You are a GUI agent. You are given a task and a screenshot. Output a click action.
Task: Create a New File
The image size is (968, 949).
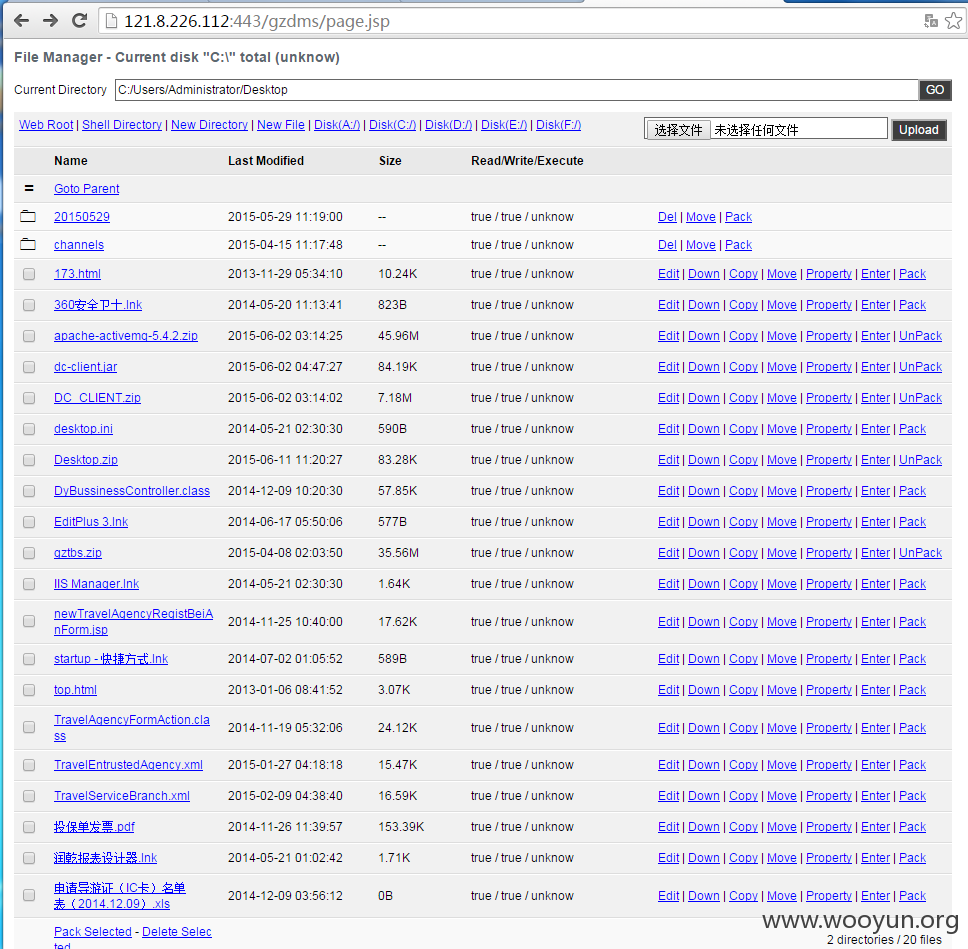coord(281,125)
